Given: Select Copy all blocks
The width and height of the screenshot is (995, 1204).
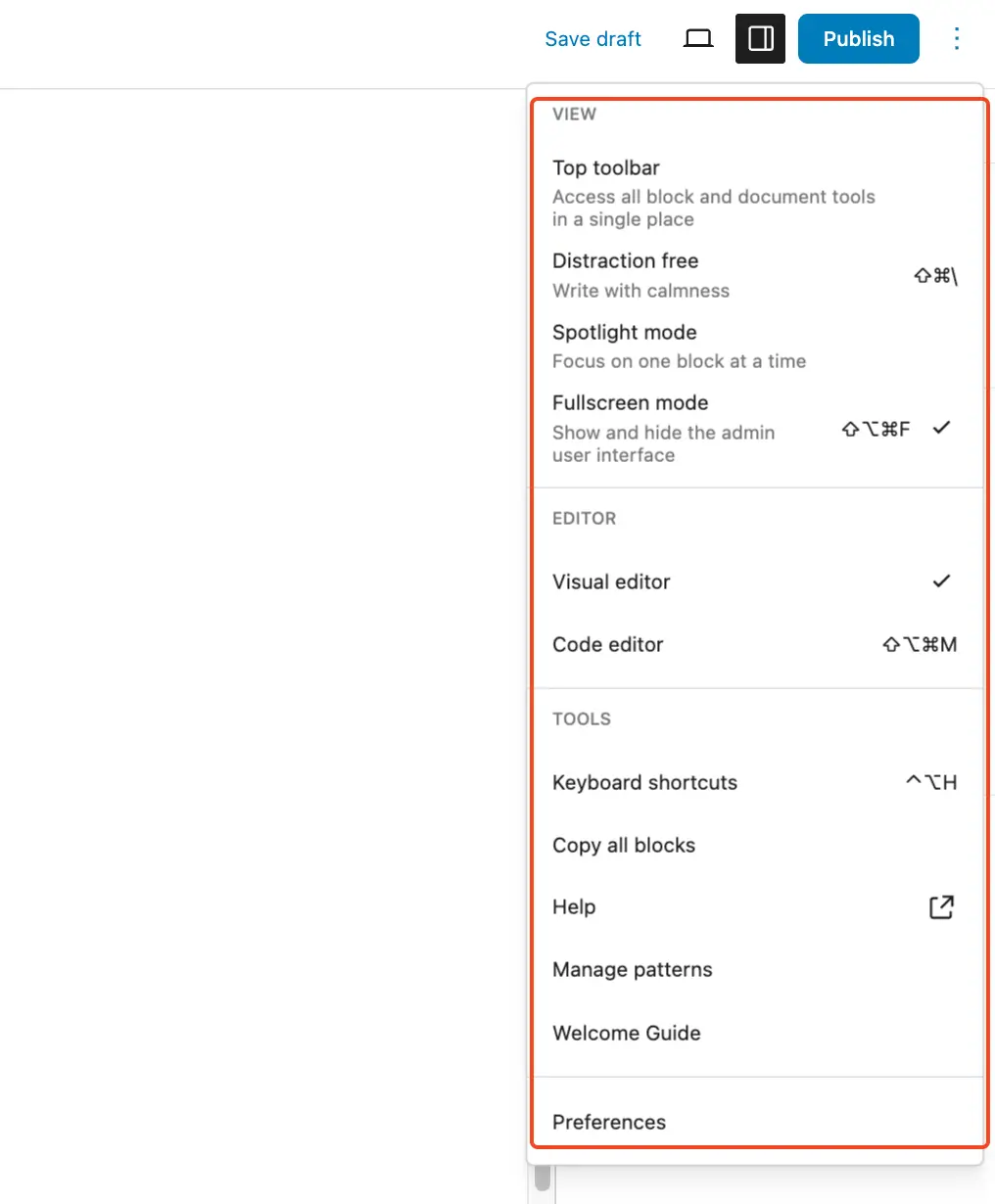Looking at the screenshot, I should (624, 845).
